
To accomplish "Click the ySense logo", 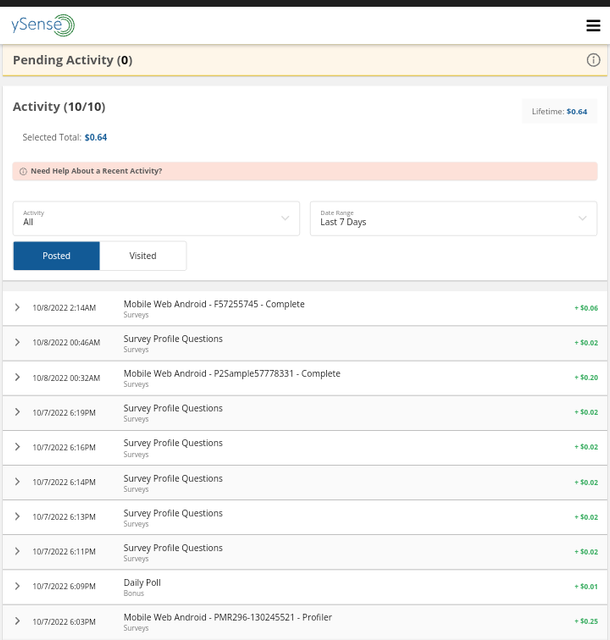I will click(x=43, y=26).
